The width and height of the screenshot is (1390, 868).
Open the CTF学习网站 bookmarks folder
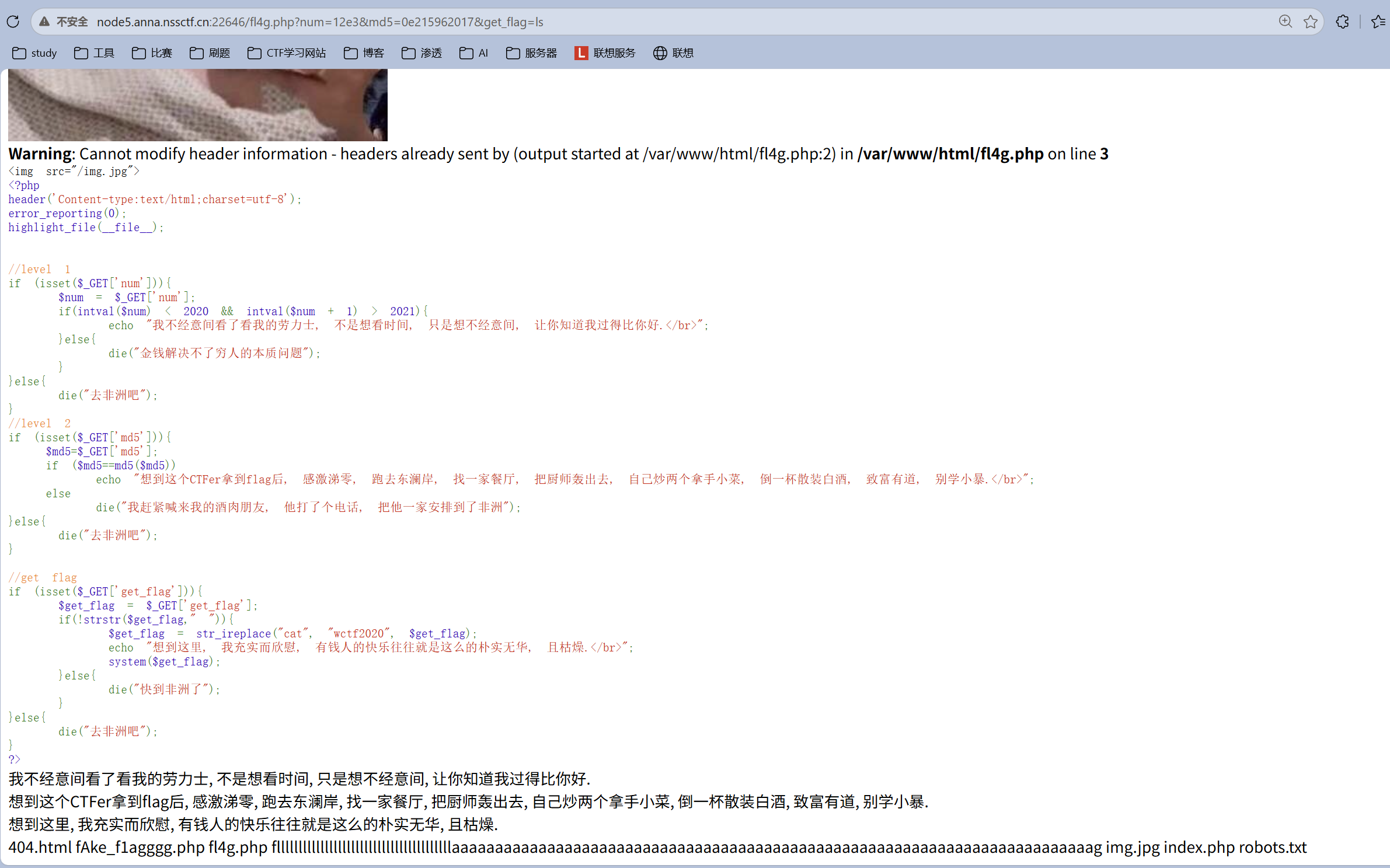(x=287, y=53)
